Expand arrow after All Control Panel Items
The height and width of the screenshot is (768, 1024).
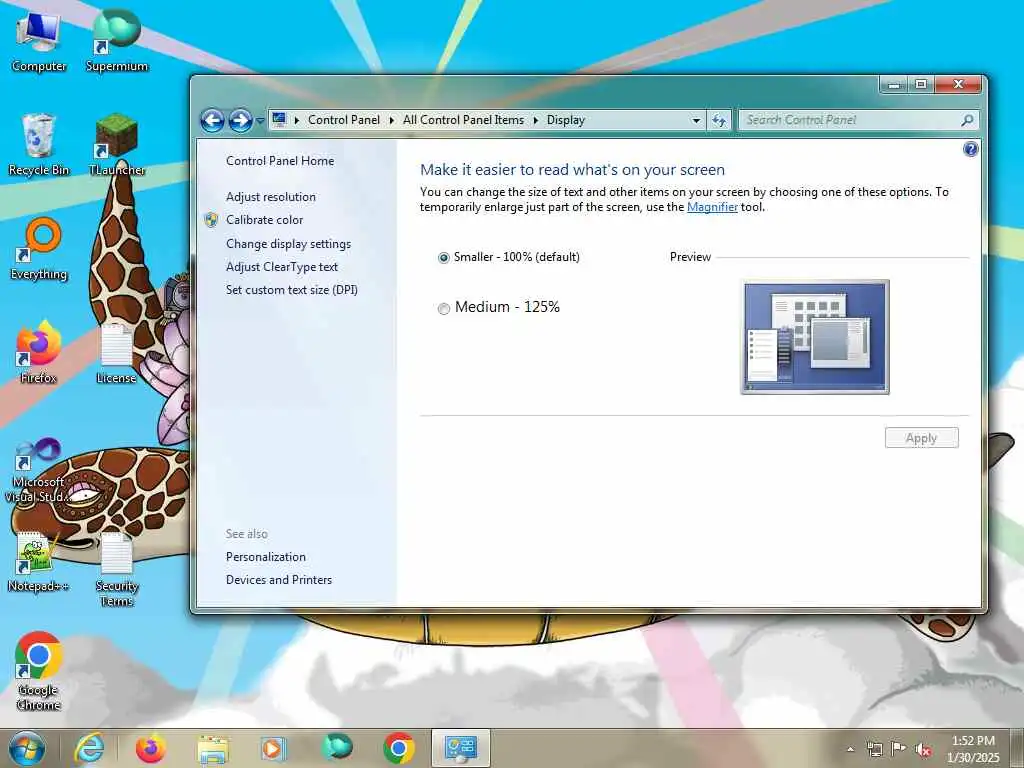[536, 120]
